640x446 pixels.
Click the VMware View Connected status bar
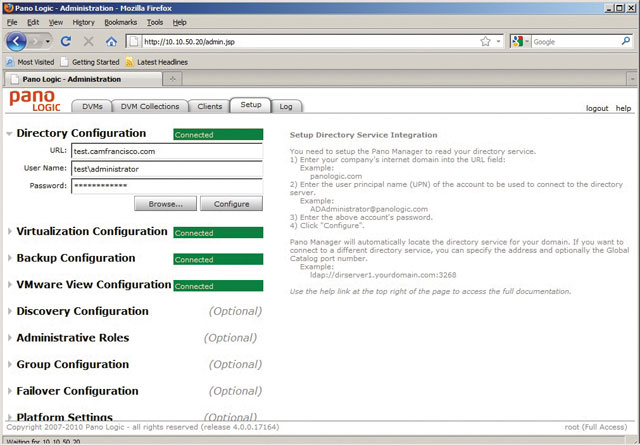click(x=218, y=286)
